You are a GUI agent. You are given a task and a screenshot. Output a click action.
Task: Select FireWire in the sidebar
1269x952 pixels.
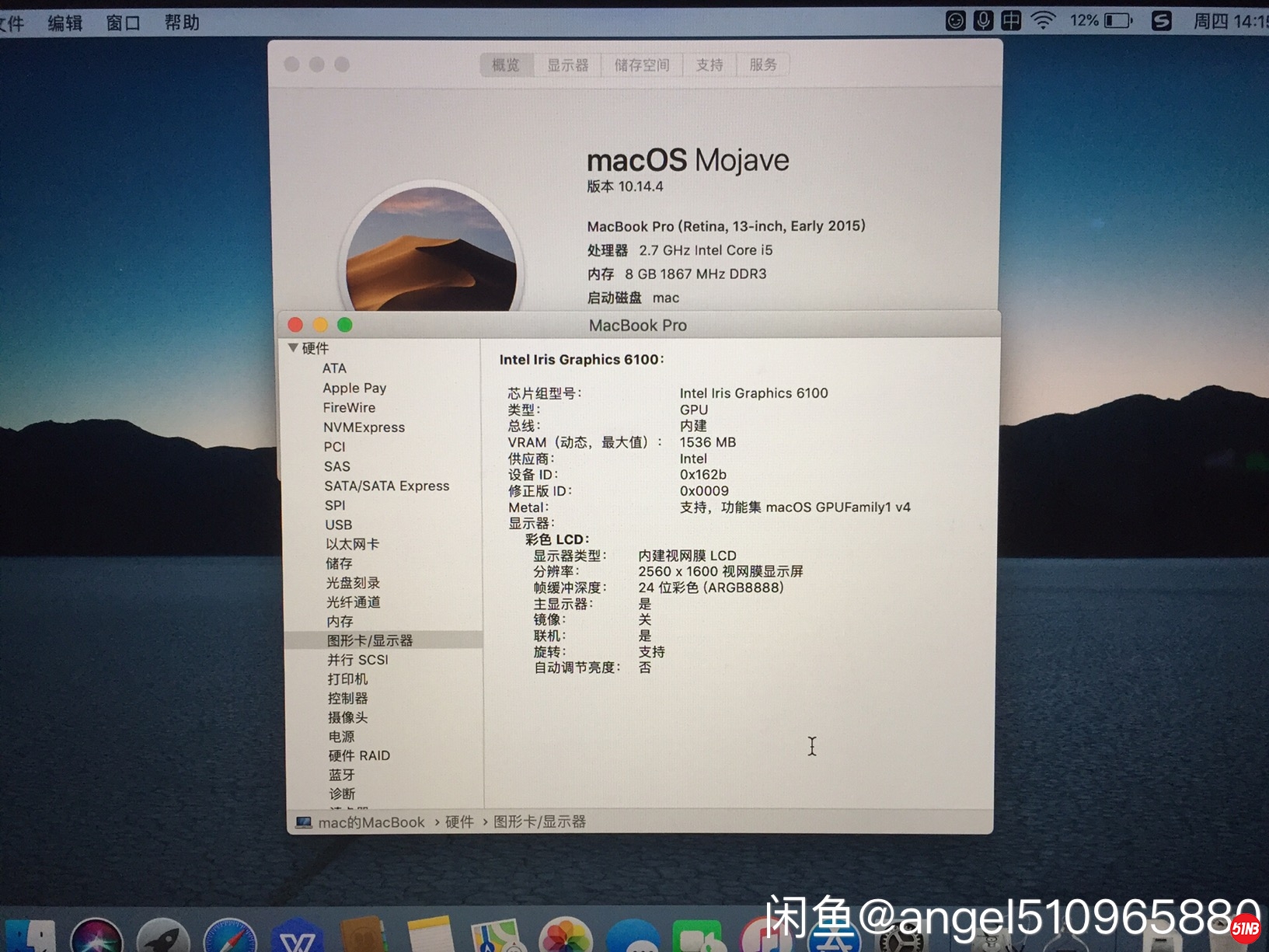tap(350, 407)
